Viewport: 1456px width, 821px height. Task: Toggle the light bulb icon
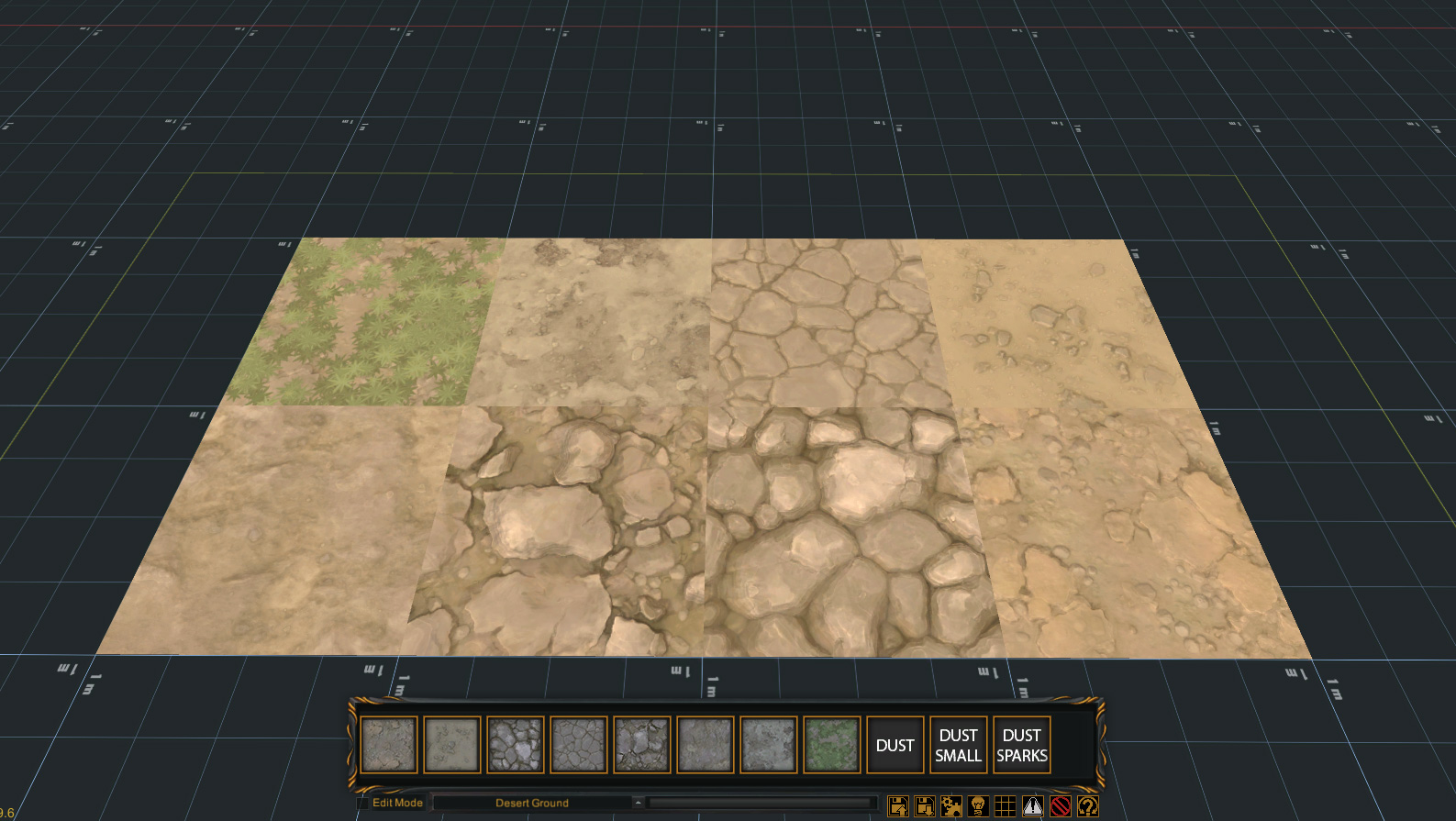tap(978, 806)
